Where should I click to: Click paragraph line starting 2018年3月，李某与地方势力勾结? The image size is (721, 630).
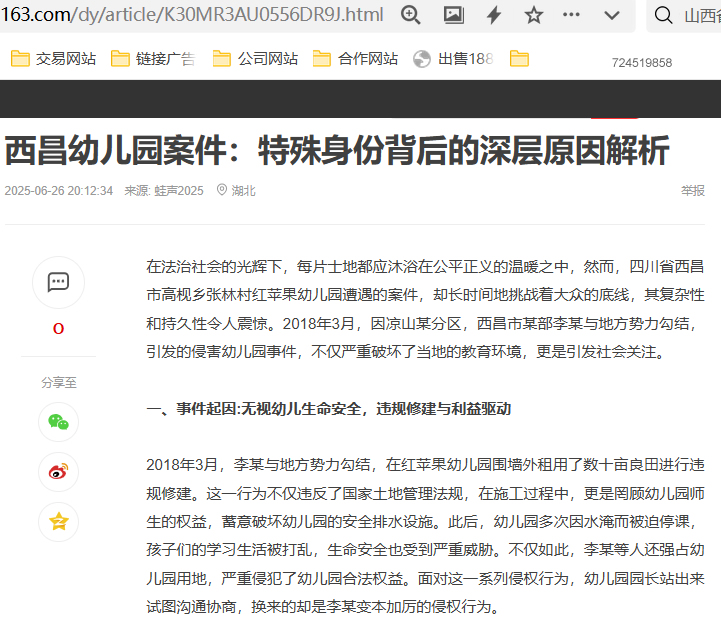click(425, 464)
